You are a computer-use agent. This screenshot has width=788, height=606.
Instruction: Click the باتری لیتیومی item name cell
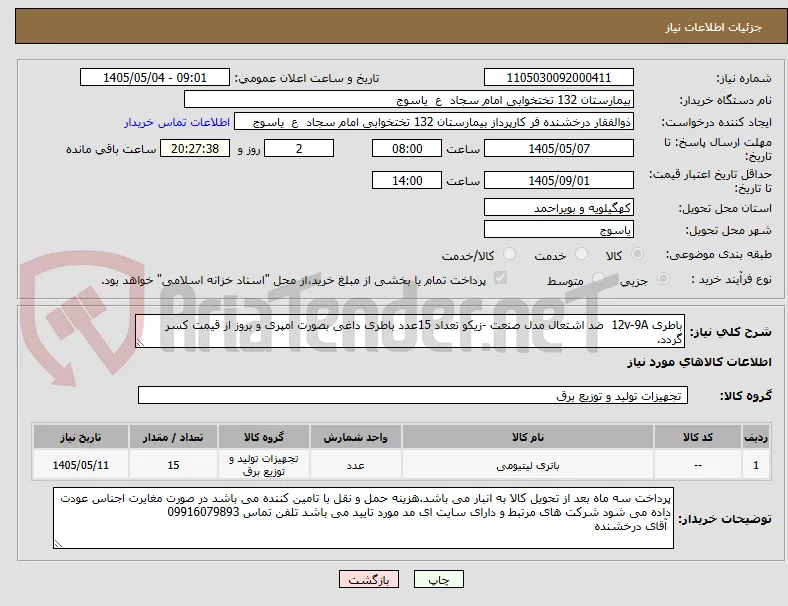point(528,465)
